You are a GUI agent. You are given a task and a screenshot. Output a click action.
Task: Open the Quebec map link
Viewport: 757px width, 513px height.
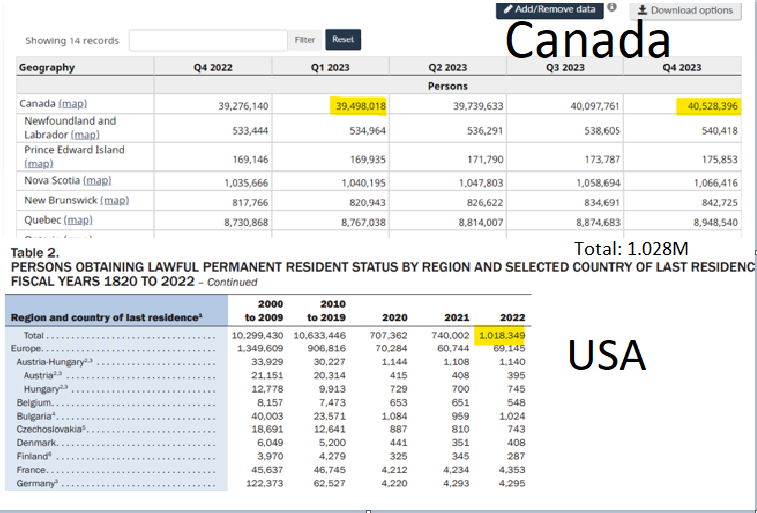[x=78, y=220]
